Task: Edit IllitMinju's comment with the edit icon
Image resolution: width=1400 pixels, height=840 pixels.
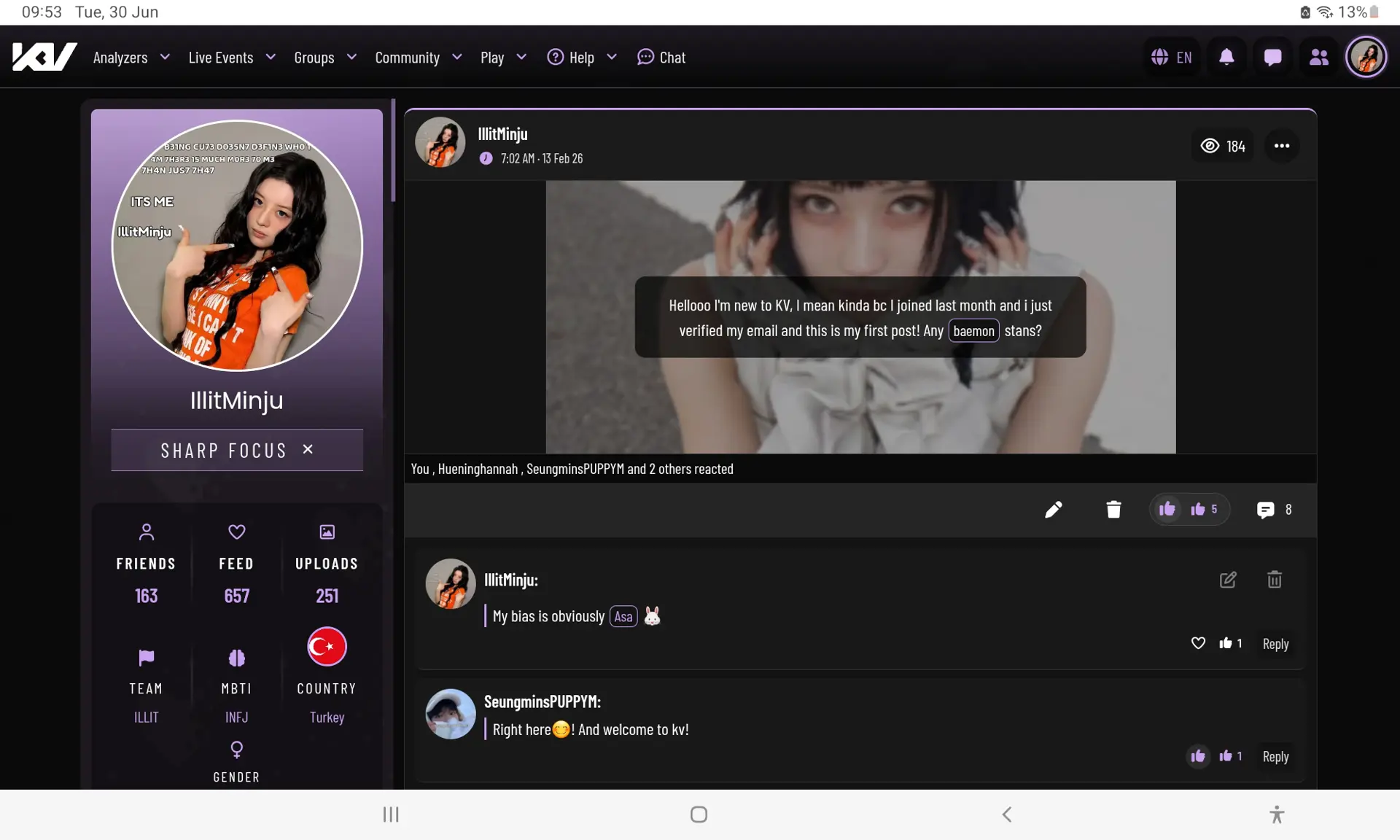Action: pos(1228,580)
